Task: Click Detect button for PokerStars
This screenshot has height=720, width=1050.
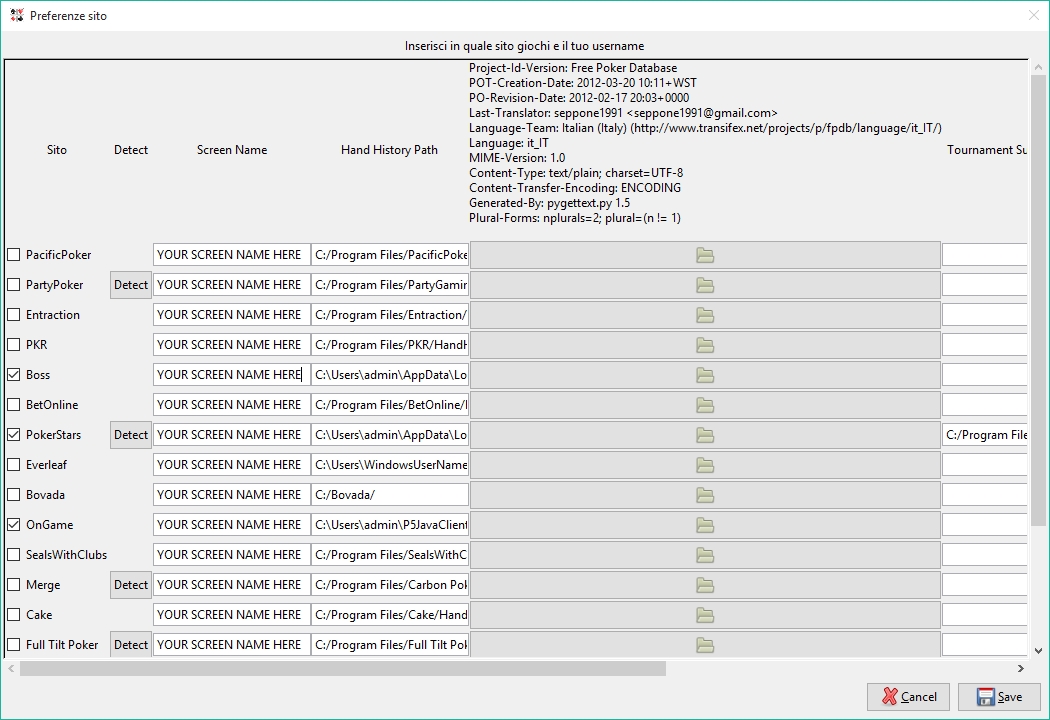Action: 131,435
